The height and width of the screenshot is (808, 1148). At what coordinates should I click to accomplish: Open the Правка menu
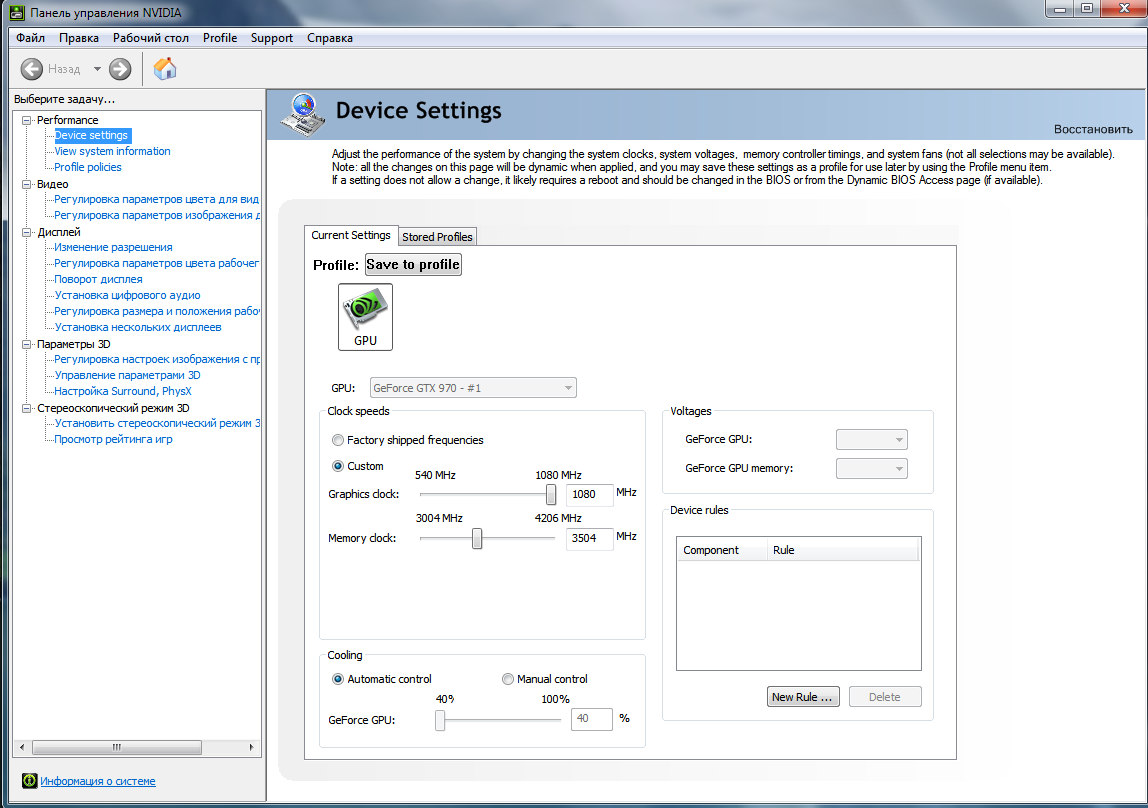coord(79,38)
